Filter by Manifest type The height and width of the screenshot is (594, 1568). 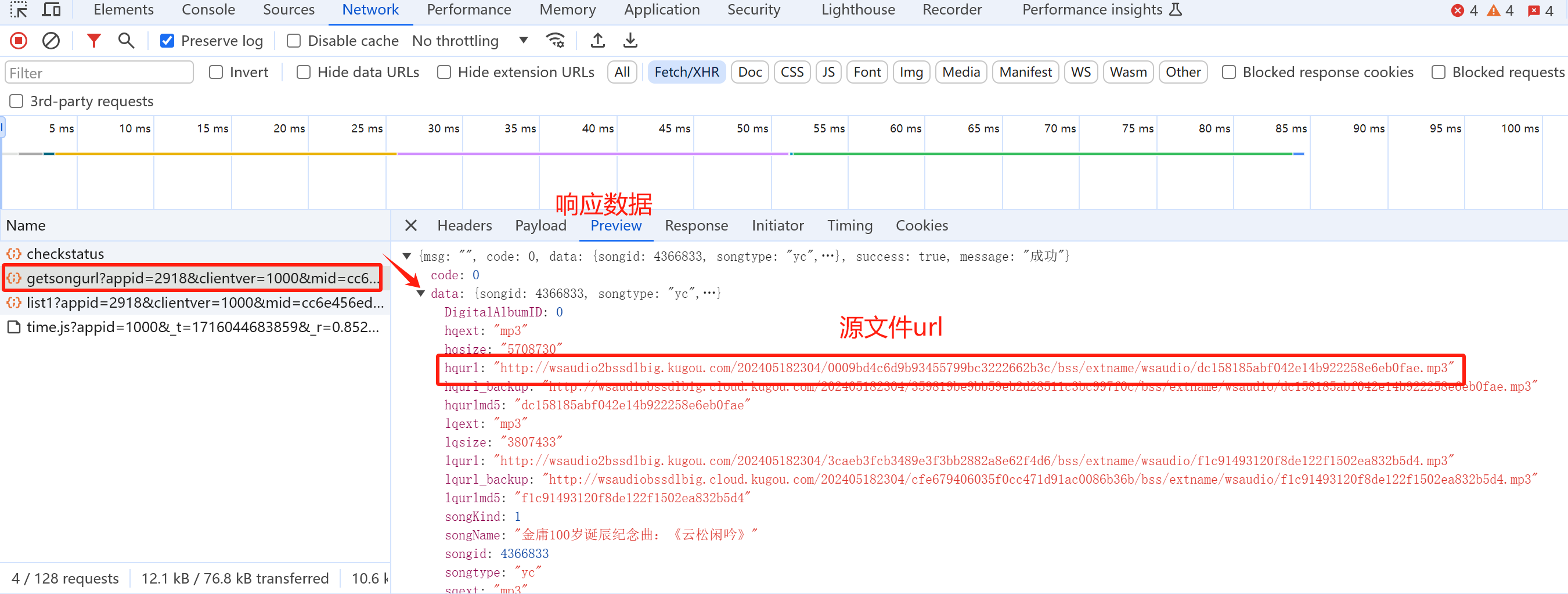click(1026, 73)
